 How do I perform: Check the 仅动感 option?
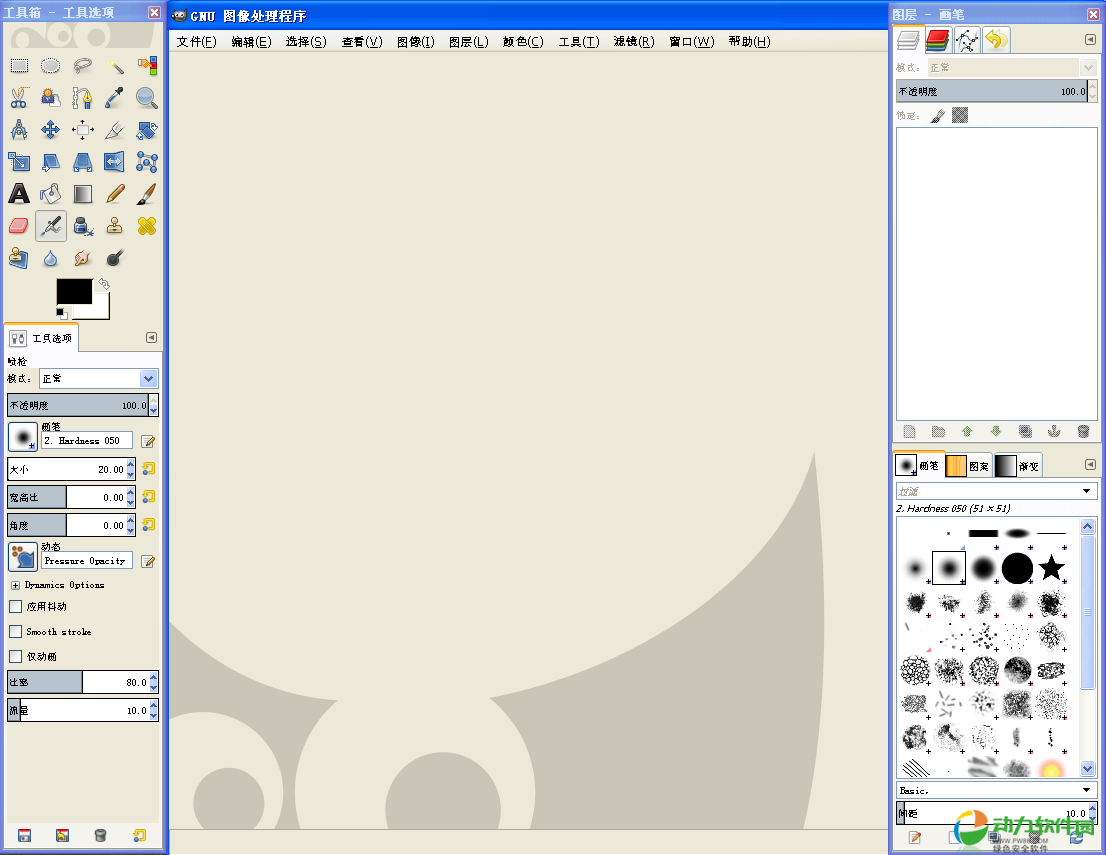[x=15, y=657]
